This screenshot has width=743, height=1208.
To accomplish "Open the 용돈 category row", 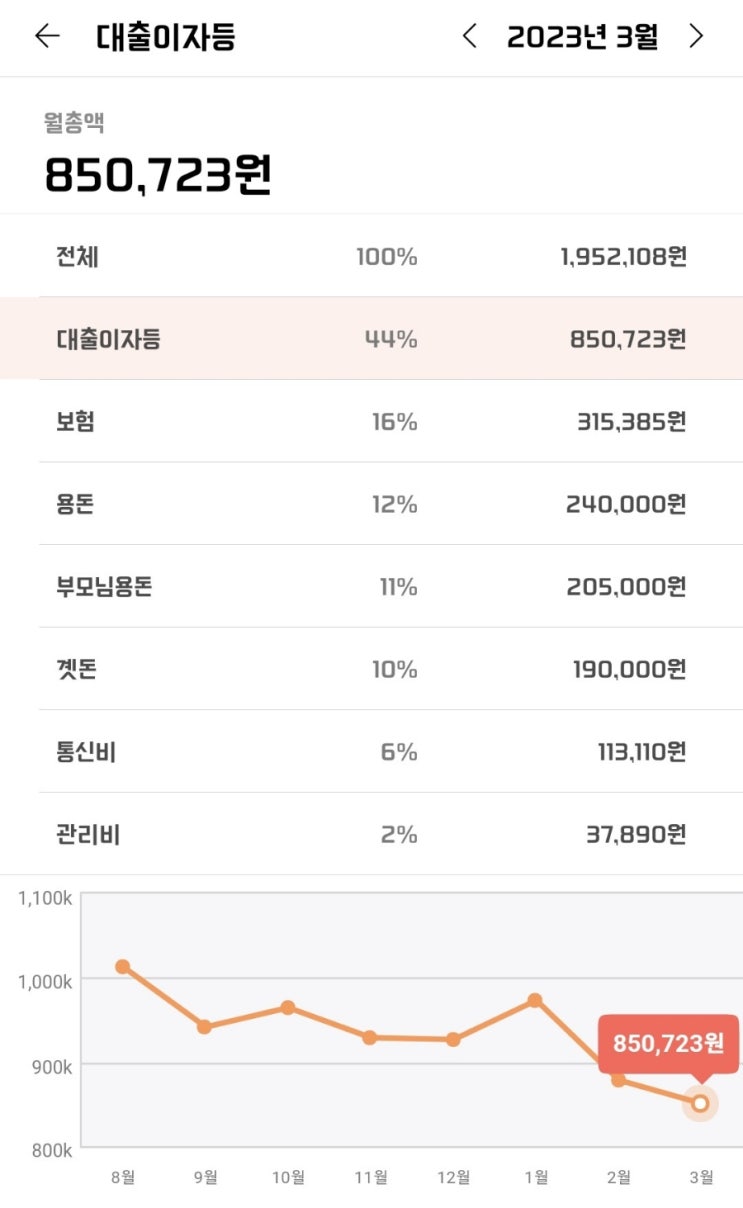I will coord(371,504).
